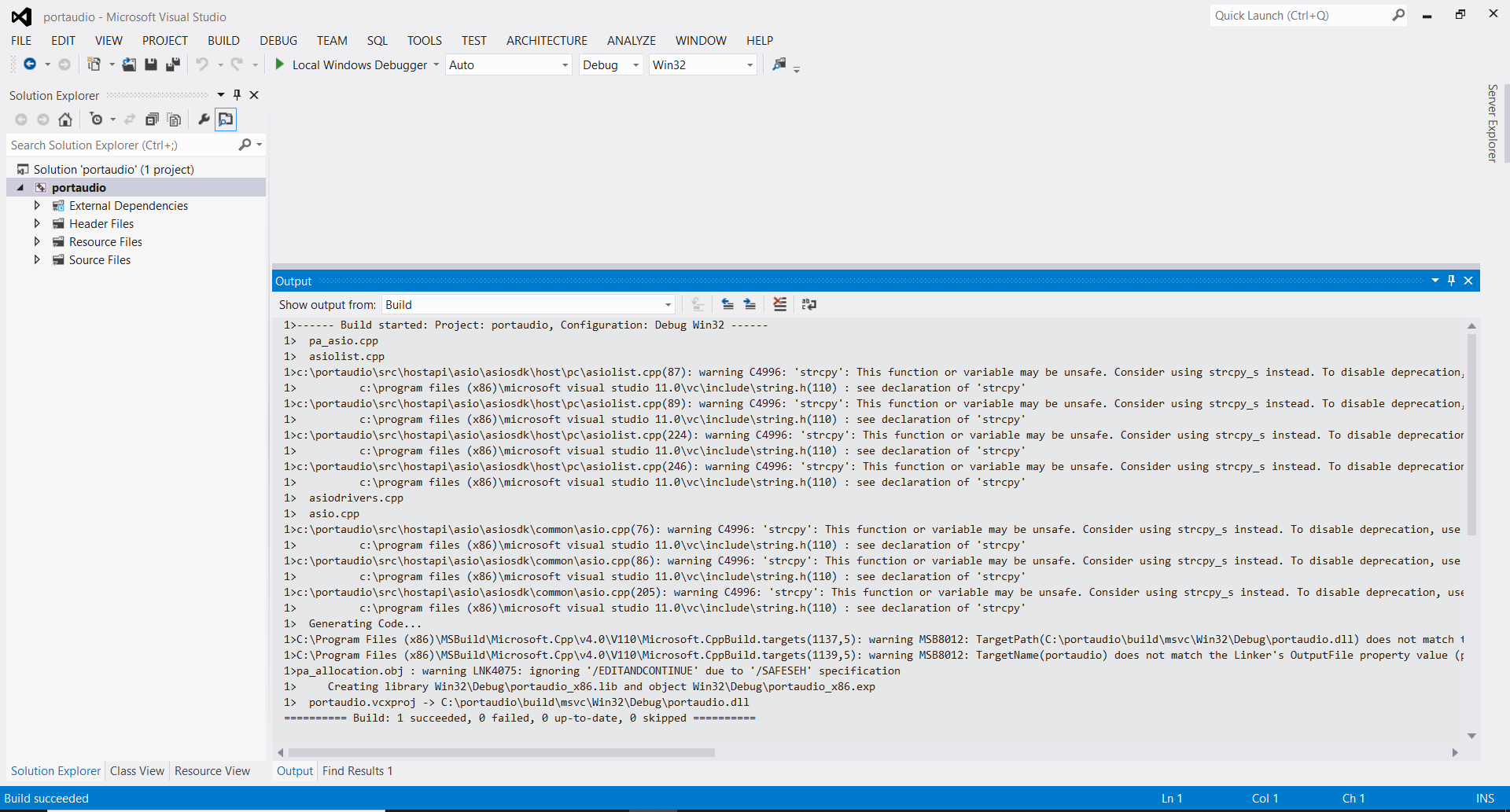
Task: Click the New Project toolbar icon
Action: tap(94, 64)
